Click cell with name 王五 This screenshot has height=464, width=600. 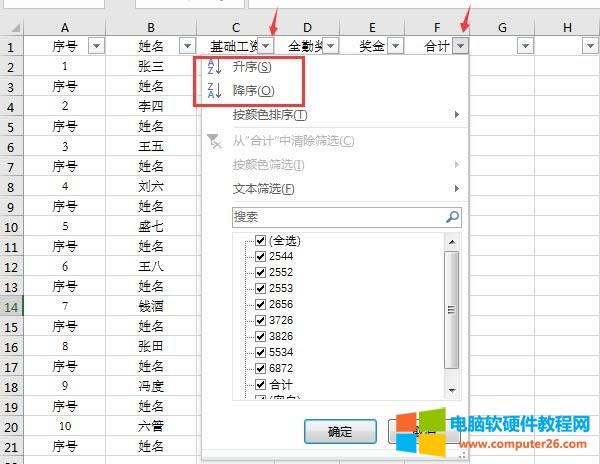coord(151,146)
